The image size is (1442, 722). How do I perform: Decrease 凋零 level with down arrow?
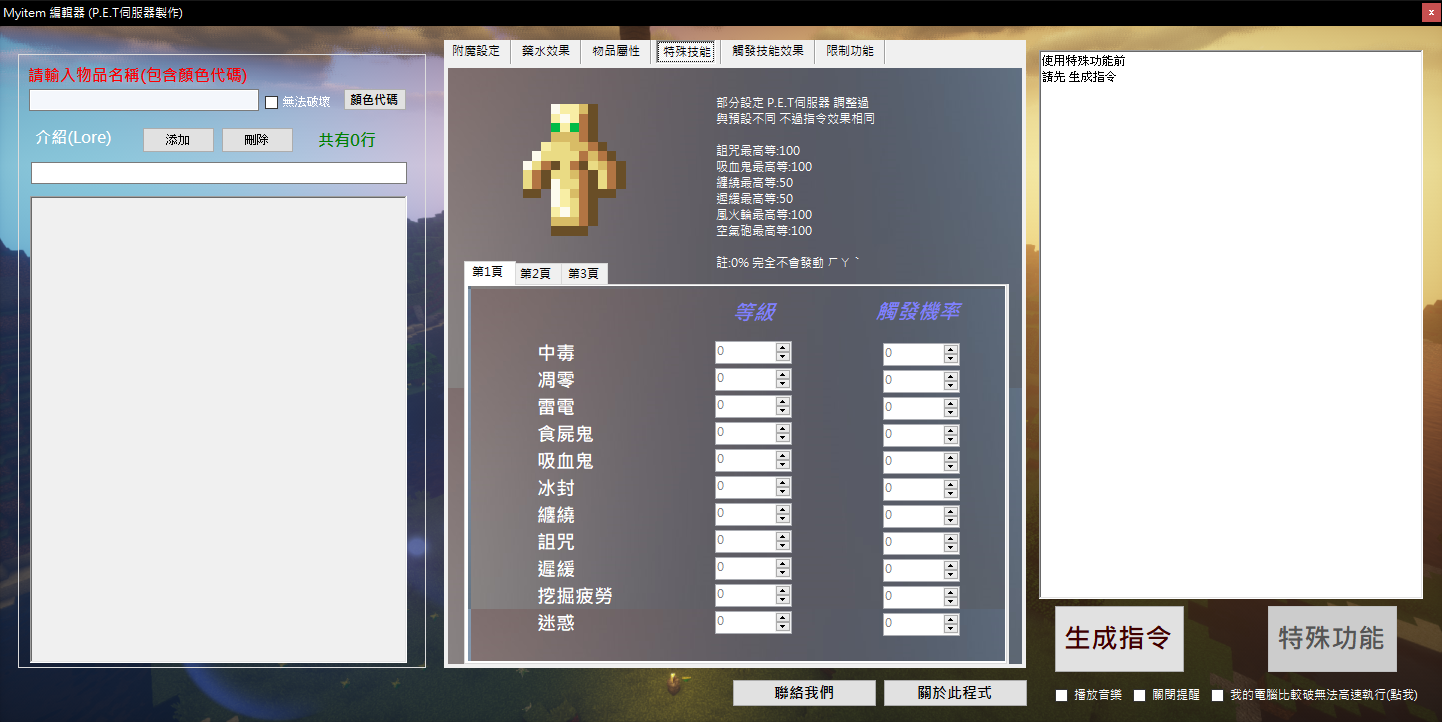[783, 385]
